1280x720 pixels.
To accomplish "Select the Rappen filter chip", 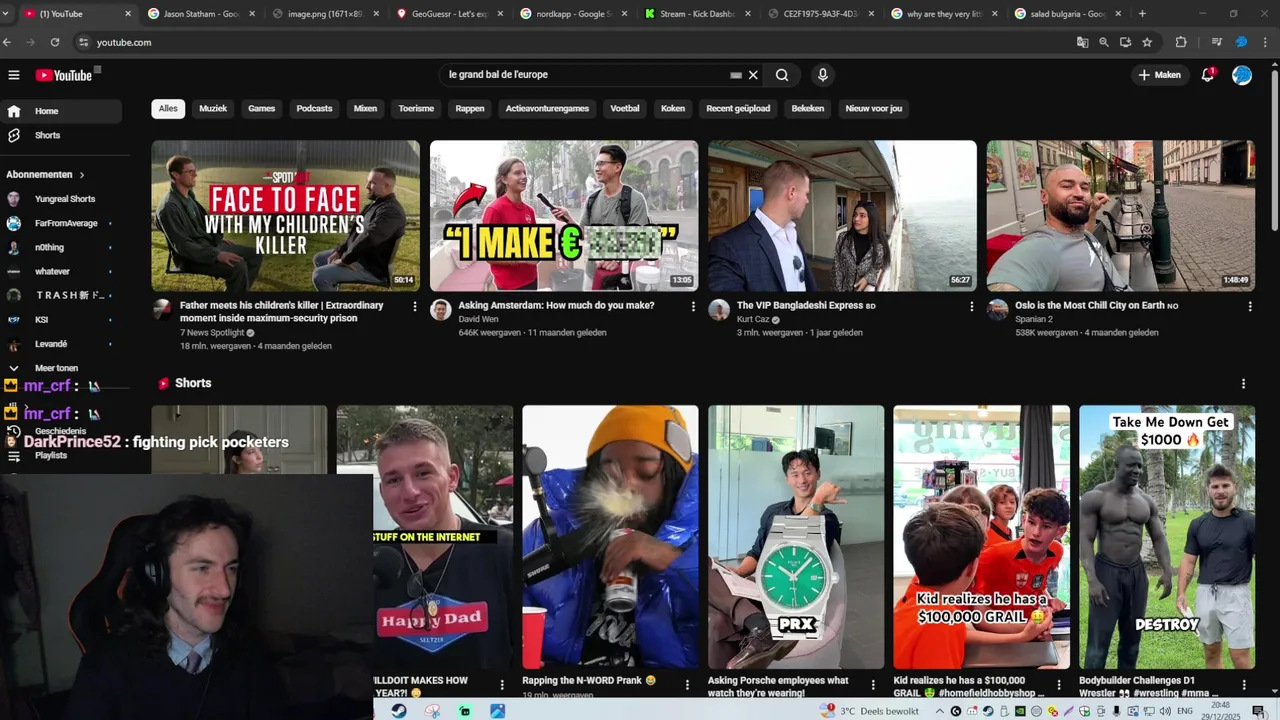I will 470,108.
